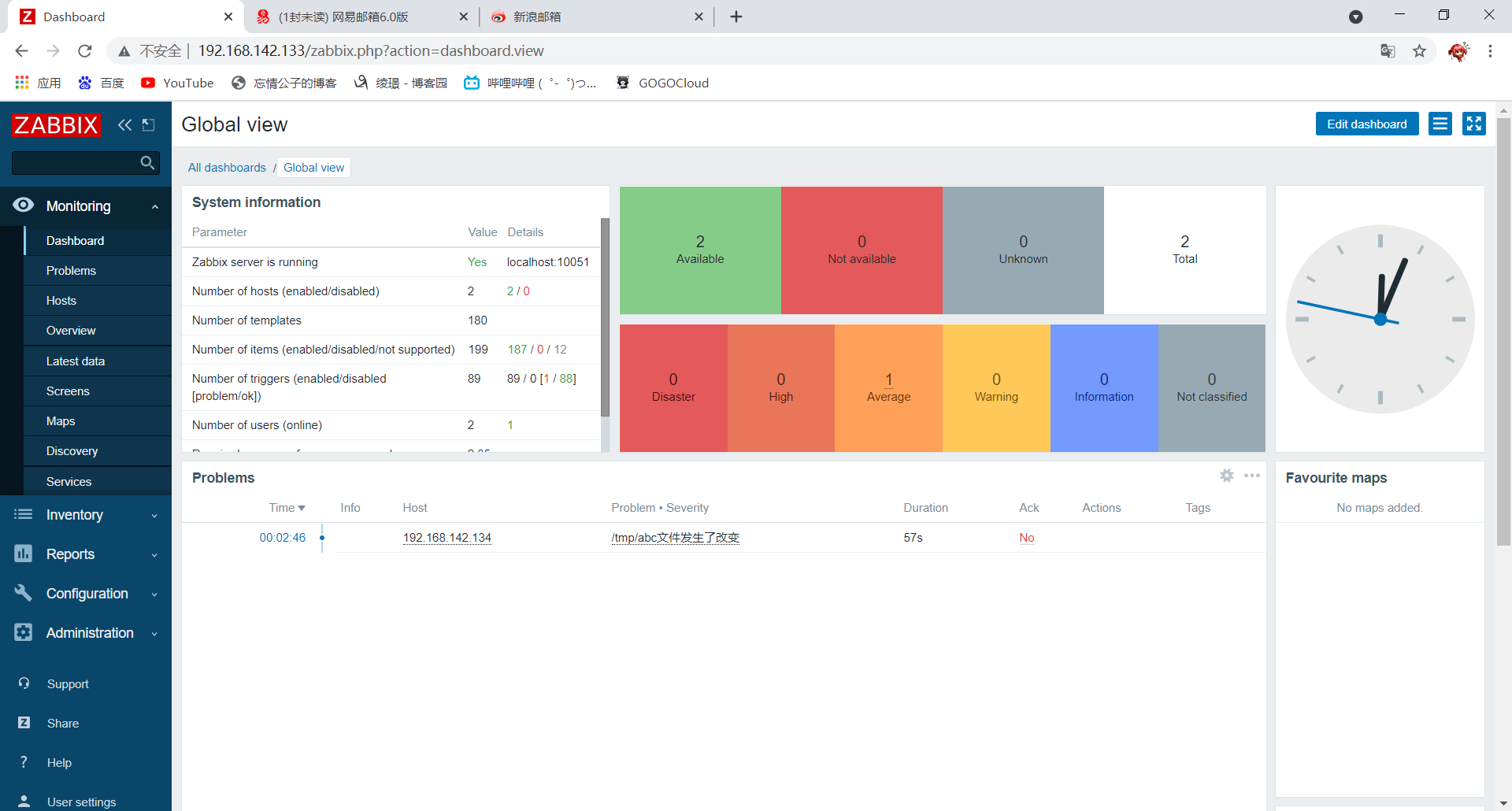
Task: Enter kiosk fullscreen mode icon
Action: (1474, 124)
